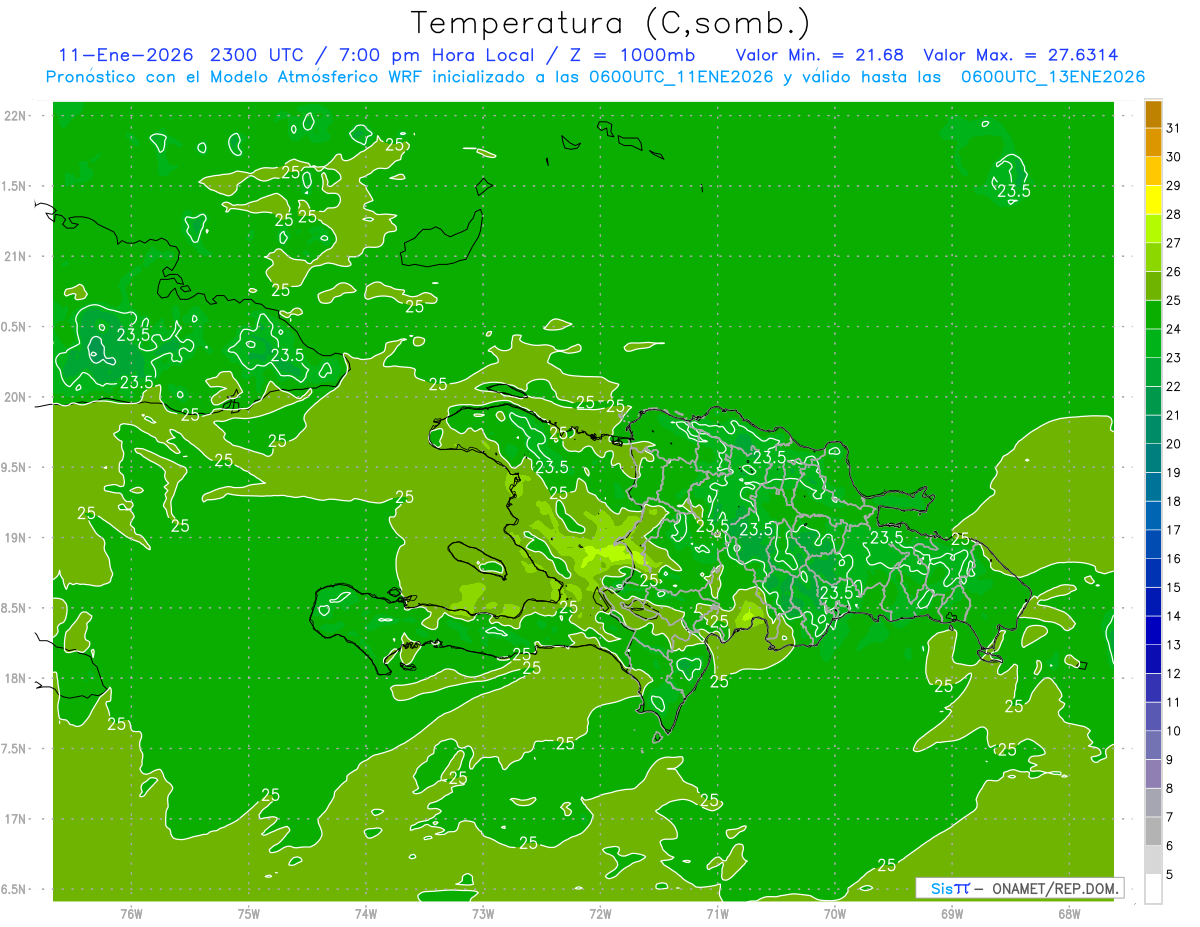The width and height of the screenshot is (1200, 927).
Task: Click the '76W' longitude axis label
Action: point(131,914)
